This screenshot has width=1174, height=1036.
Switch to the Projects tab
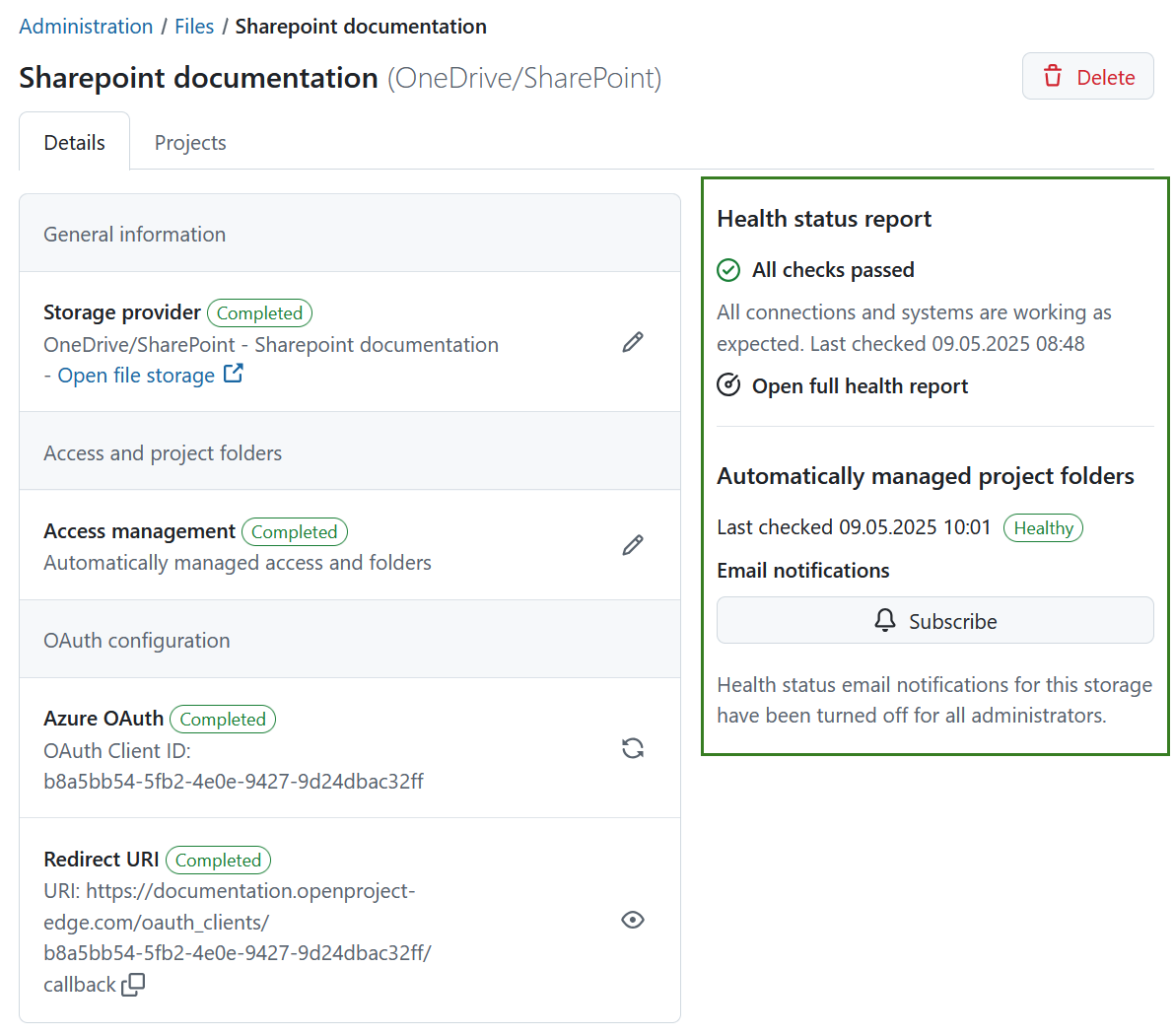click(x=189, y=142)
